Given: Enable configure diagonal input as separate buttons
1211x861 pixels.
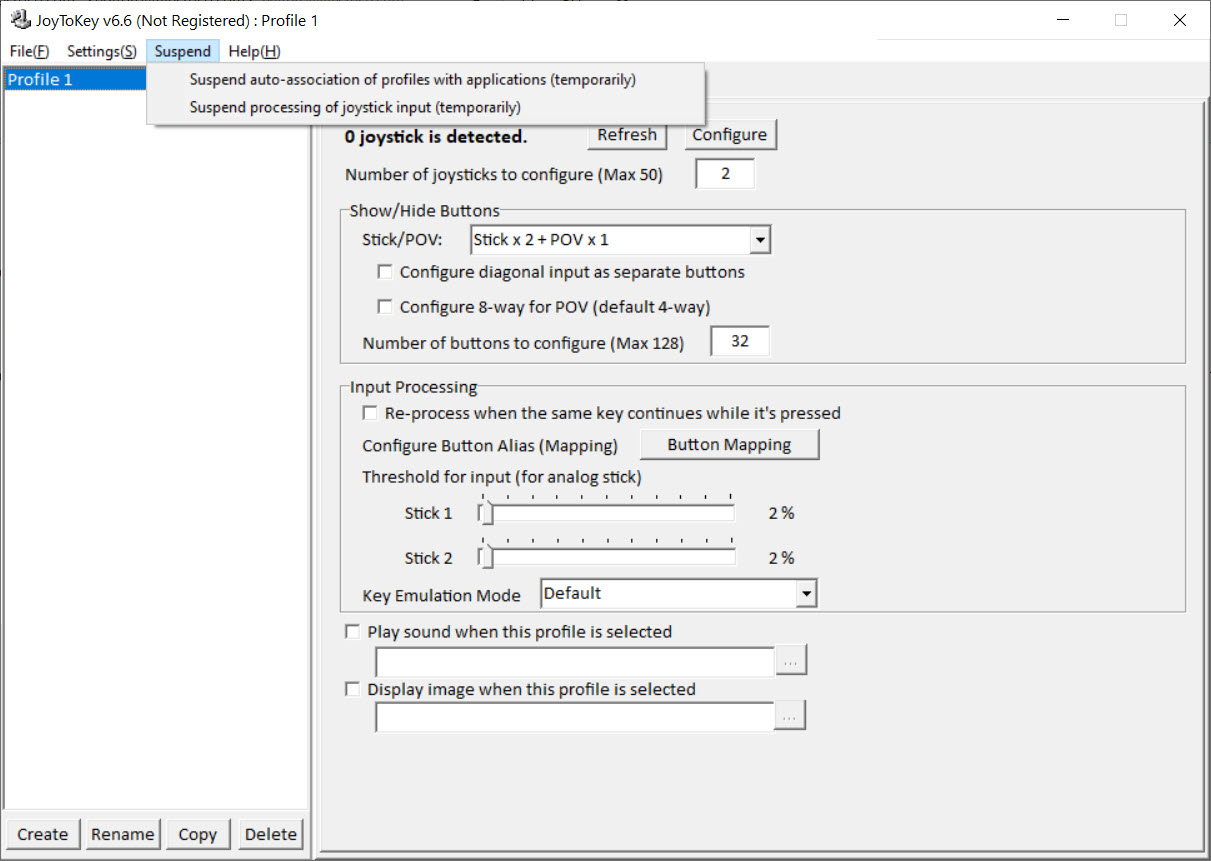Looking at the screenshot, I should (x=385, y=271).
